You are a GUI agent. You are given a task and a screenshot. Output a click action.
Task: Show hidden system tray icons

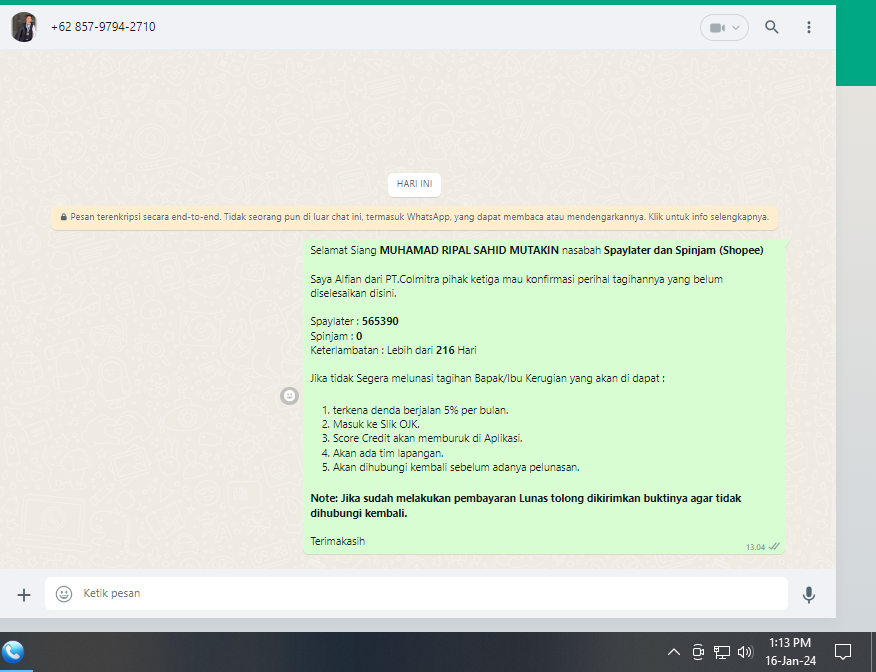click(674, 652)
